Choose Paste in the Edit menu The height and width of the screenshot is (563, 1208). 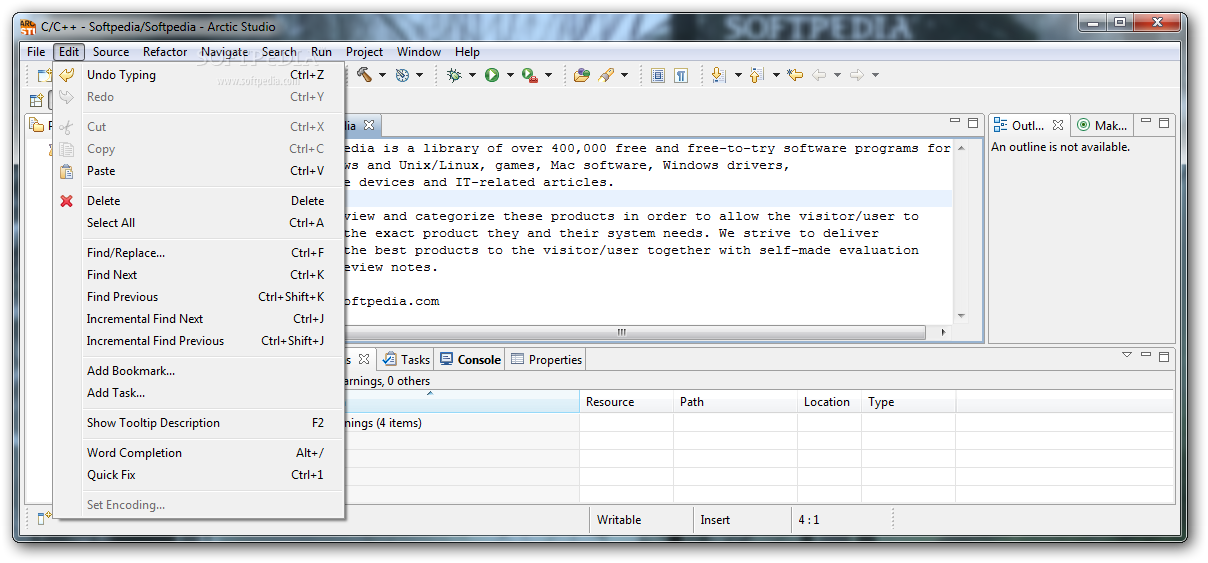point(199,171)
